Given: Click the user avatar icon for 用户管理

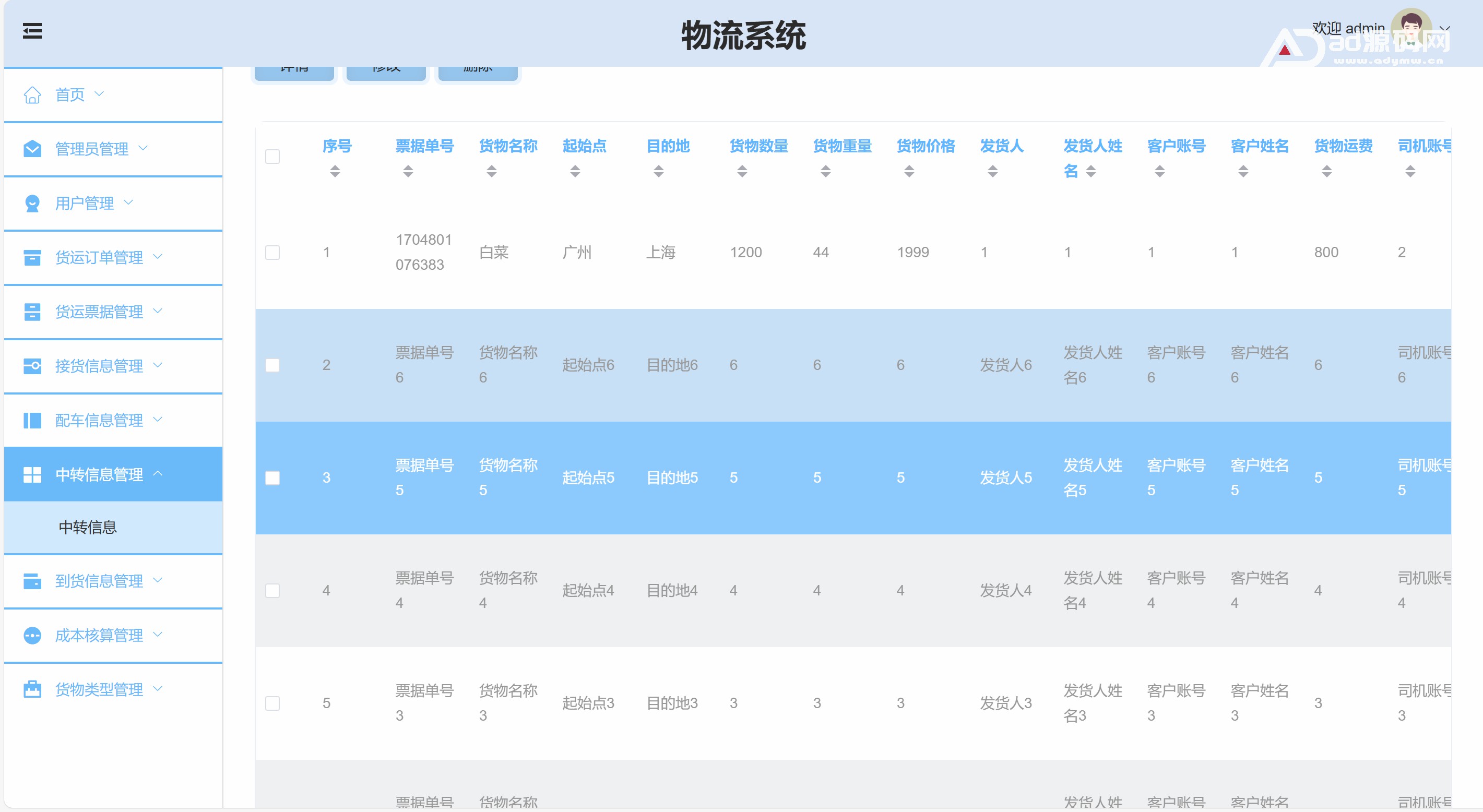Looking at the screenshot, I should click(x=32, y=203).
